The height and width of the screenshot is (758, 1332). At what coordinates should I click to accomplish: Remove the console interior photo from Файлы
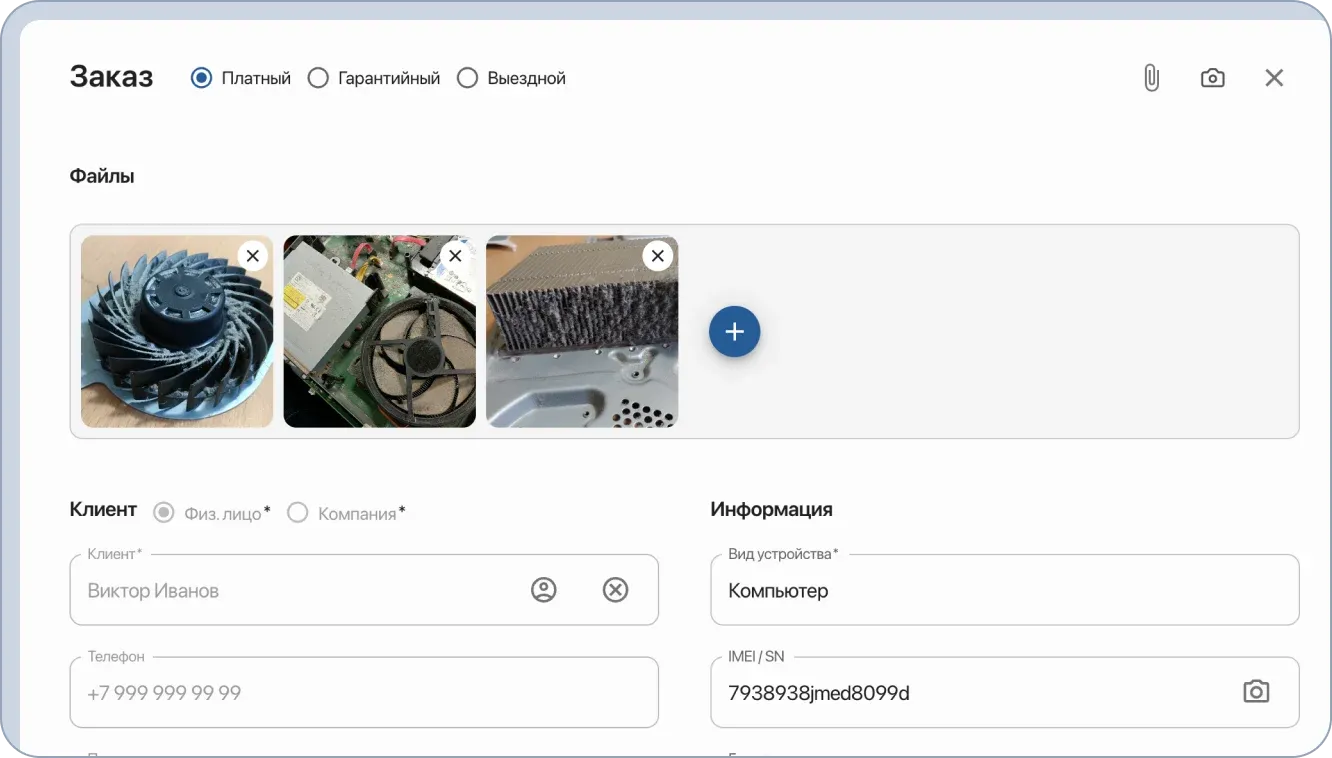[x=455, y=255]
